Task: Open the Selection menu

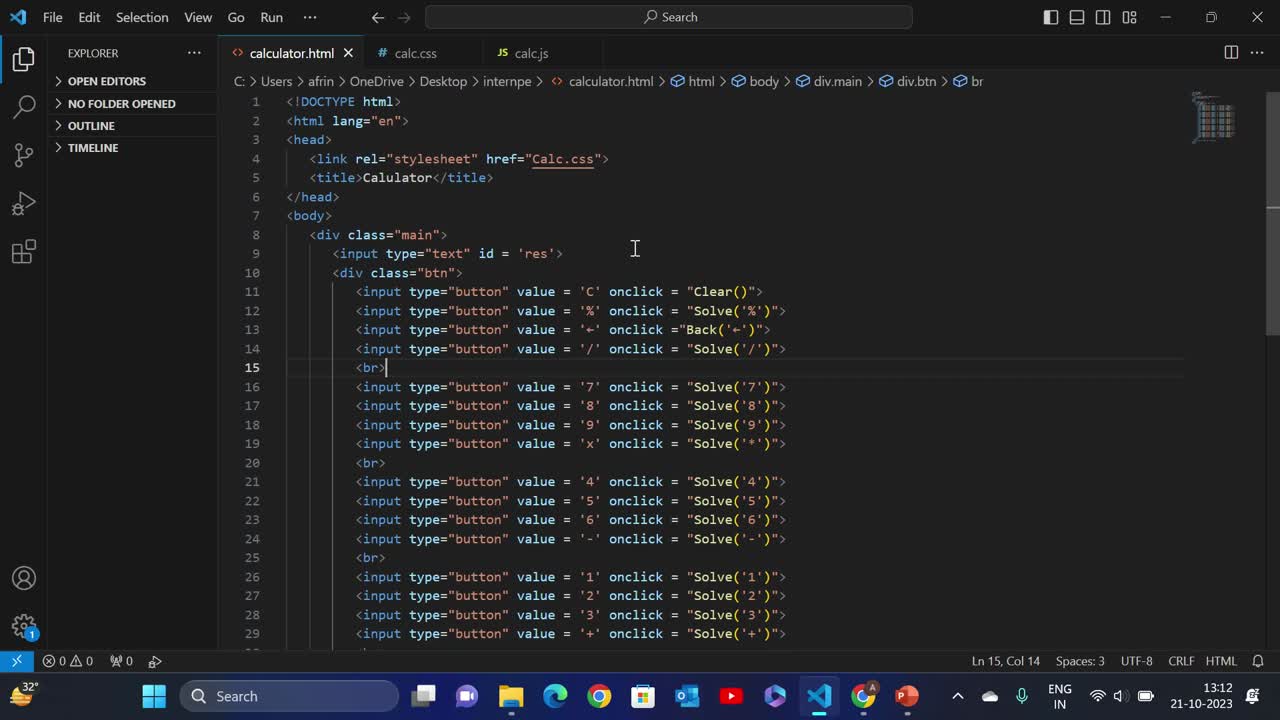Action: coord(142,17)
